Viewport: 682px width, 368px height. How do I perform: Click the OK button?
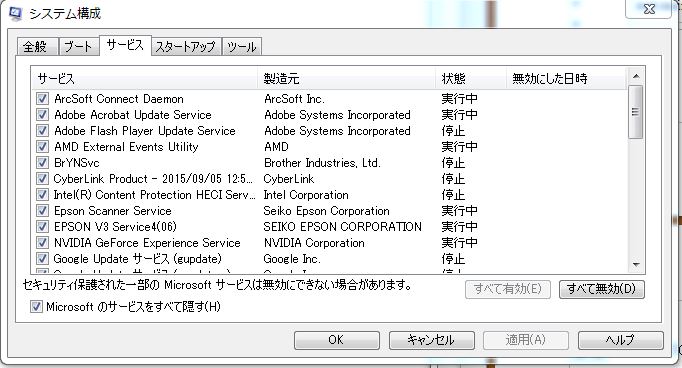(337, 340)
